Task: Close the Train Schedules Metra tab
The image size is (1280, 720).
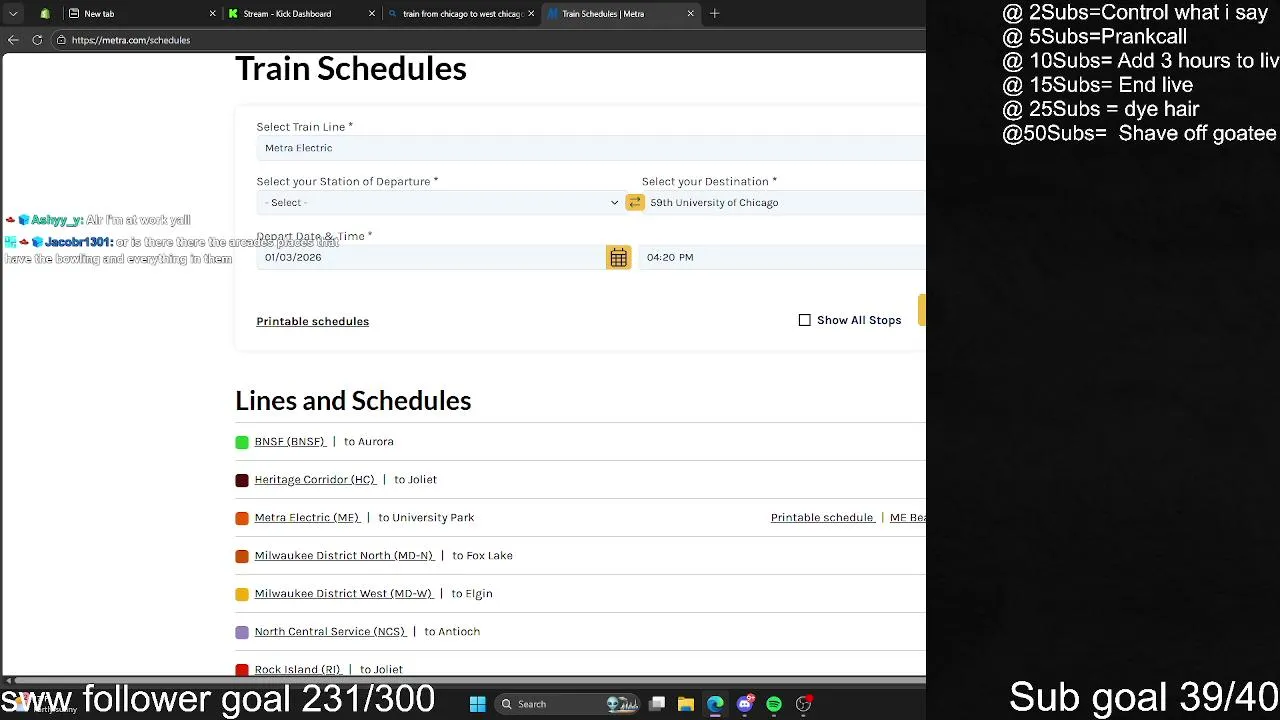Action: pyautogui.click(x=690, y=14)
